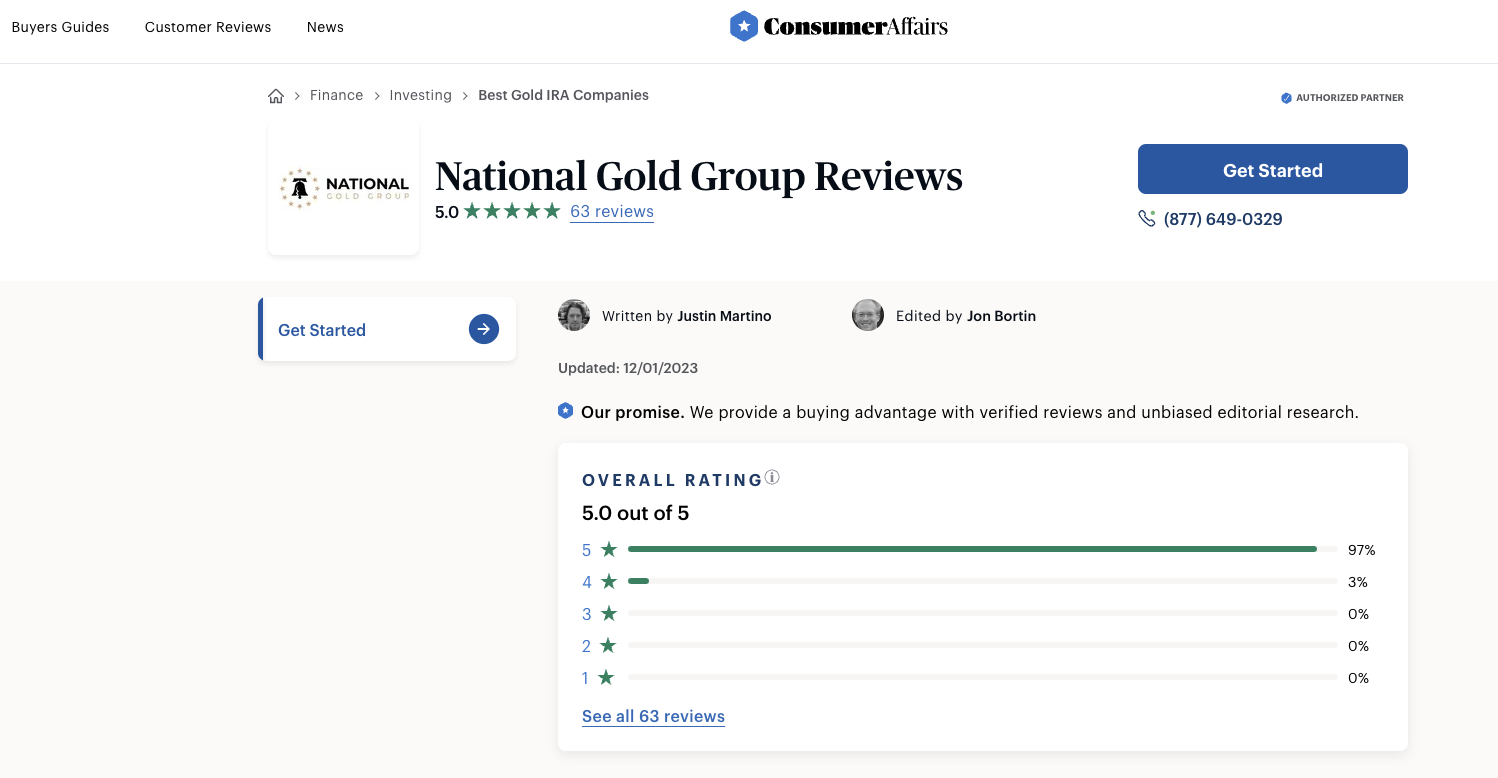Filter by 4 star rating number
The width and height of the screenshot is (1498, 778).
pos(587,582)
